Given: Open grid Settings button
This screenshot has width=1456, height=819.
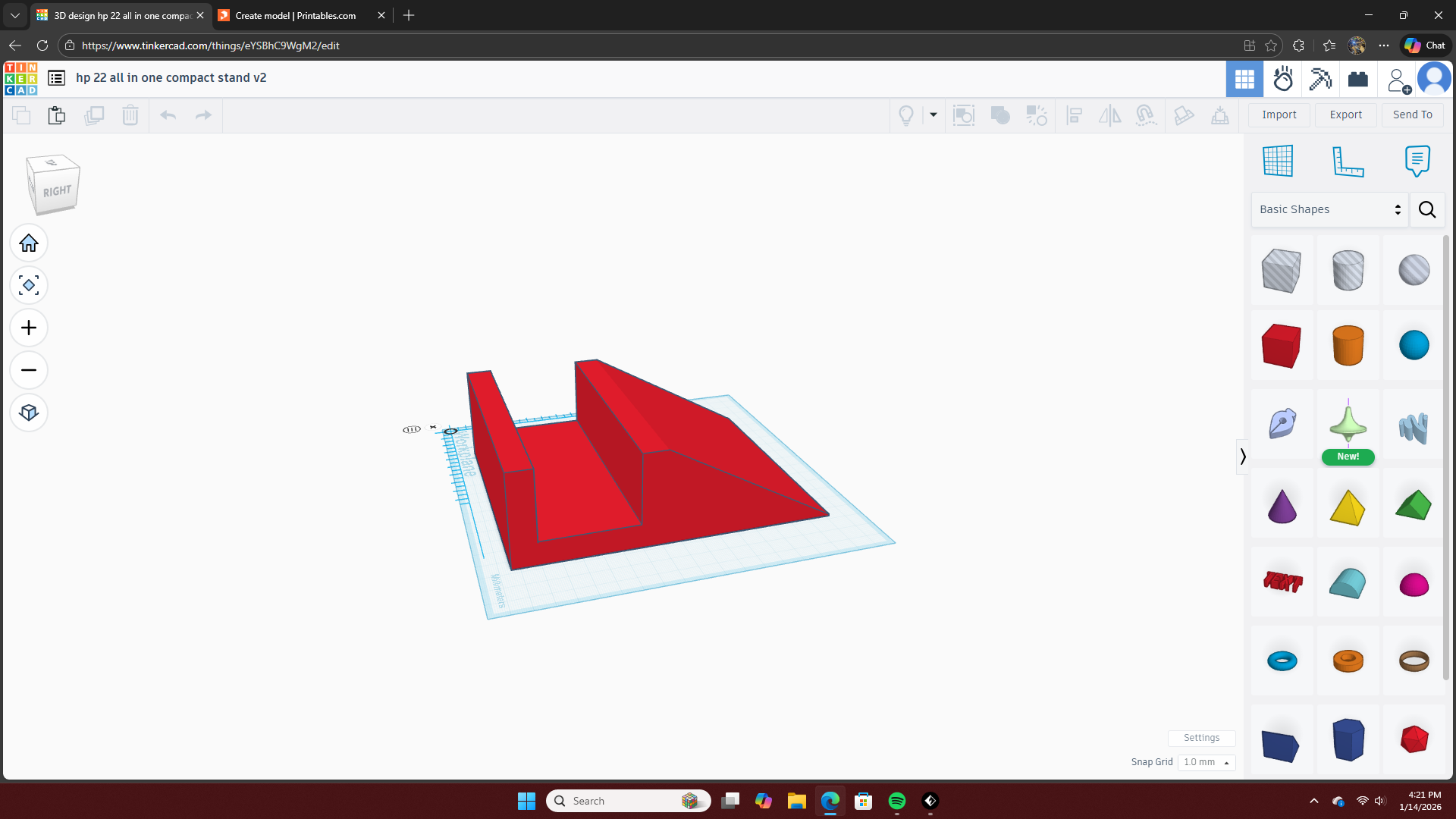Looking at the screenshot, I should coord(1201,738).
